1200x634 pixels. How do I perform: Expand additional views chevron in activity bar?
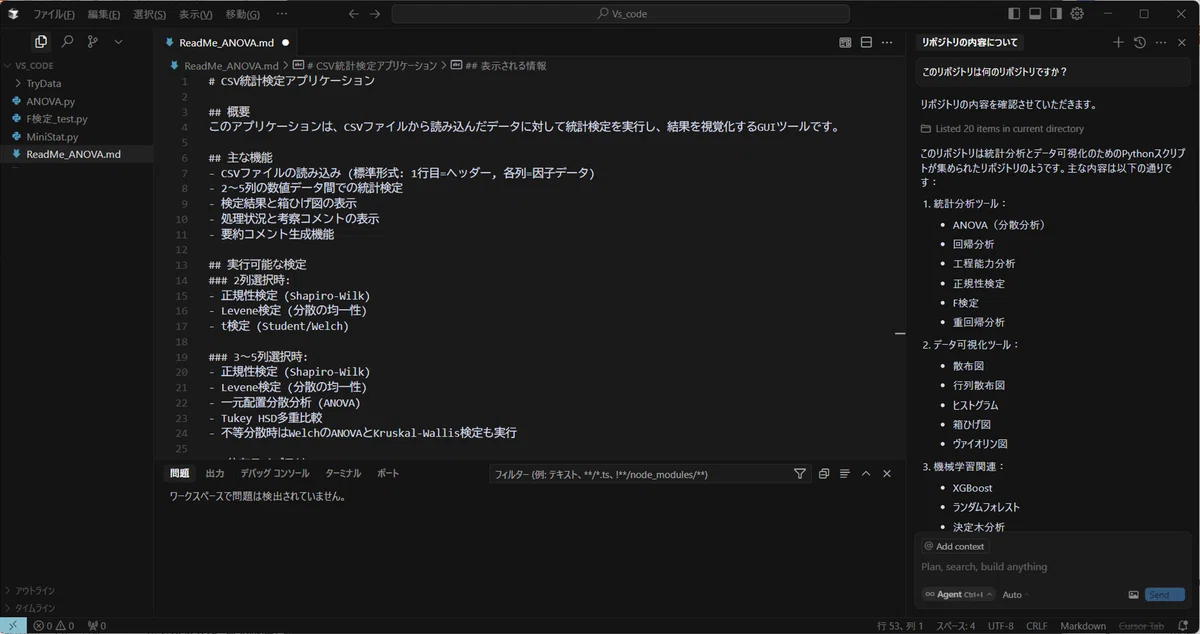coord(118,42)
